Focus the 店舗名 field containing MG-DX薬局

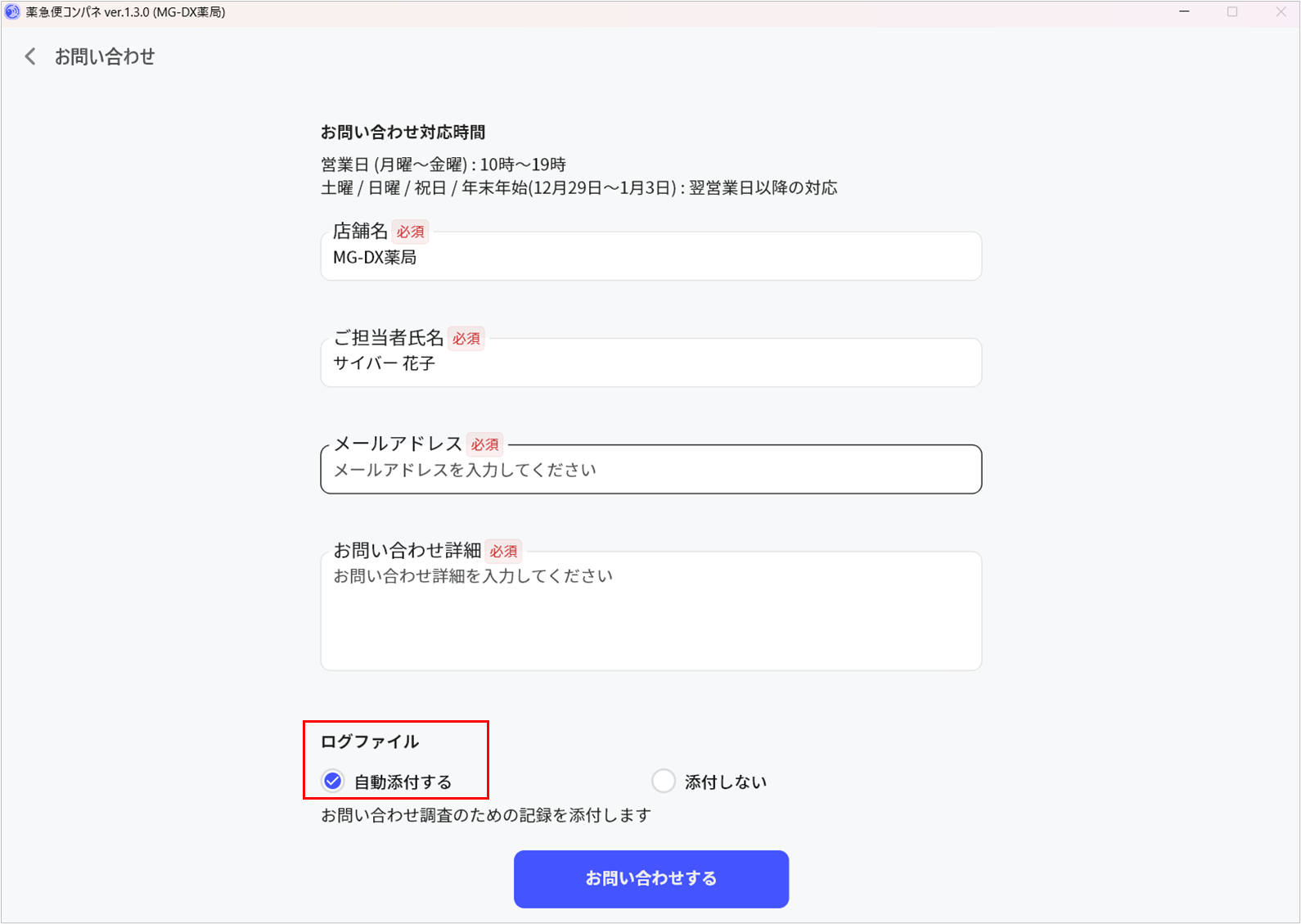[650, 258]
